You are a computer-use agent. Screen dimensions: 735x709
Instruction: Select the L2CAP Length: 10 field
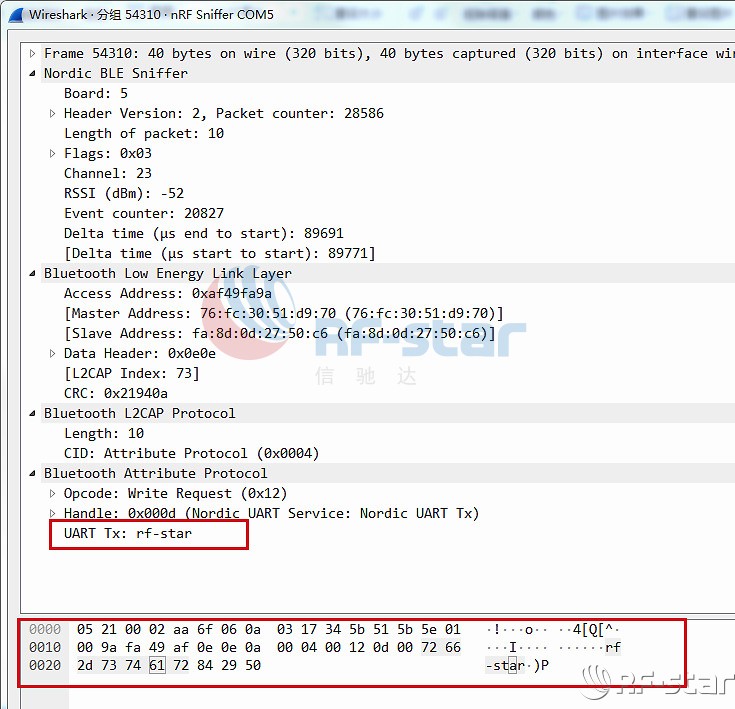tap(104, 433)
